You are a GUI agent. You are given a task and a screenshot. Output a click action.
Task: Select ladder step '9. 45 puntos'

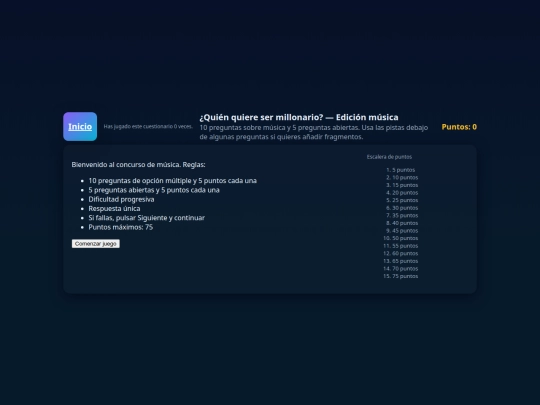pyautogui.click(x=402, y=230)
